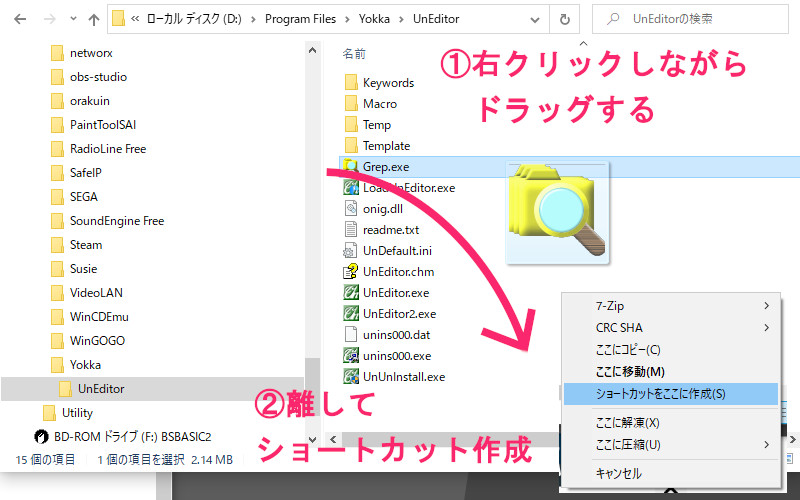The width and height of the screenshot is (800, 500).
Task: Select SEGA folder in tree
Action: [74, 197]
